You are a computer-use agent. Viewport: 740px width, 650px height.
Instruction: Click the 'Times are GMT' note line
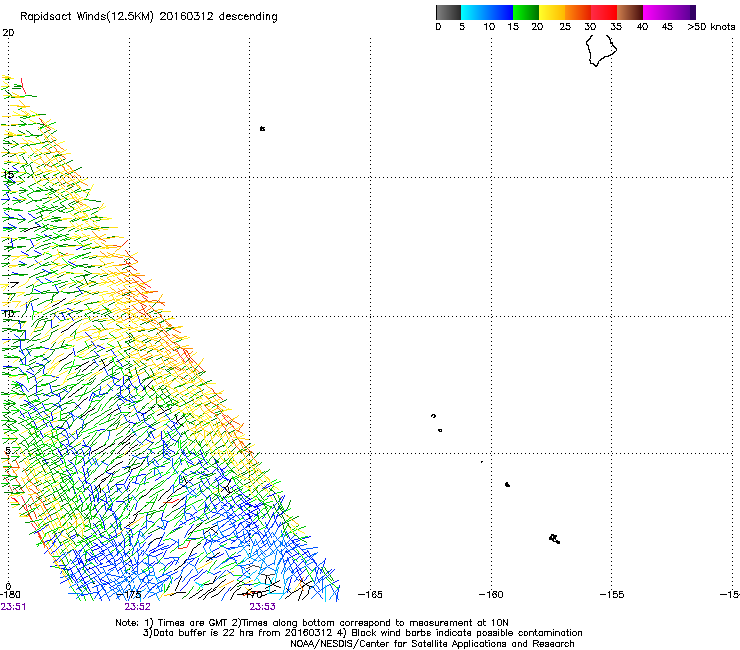[311, 623]
